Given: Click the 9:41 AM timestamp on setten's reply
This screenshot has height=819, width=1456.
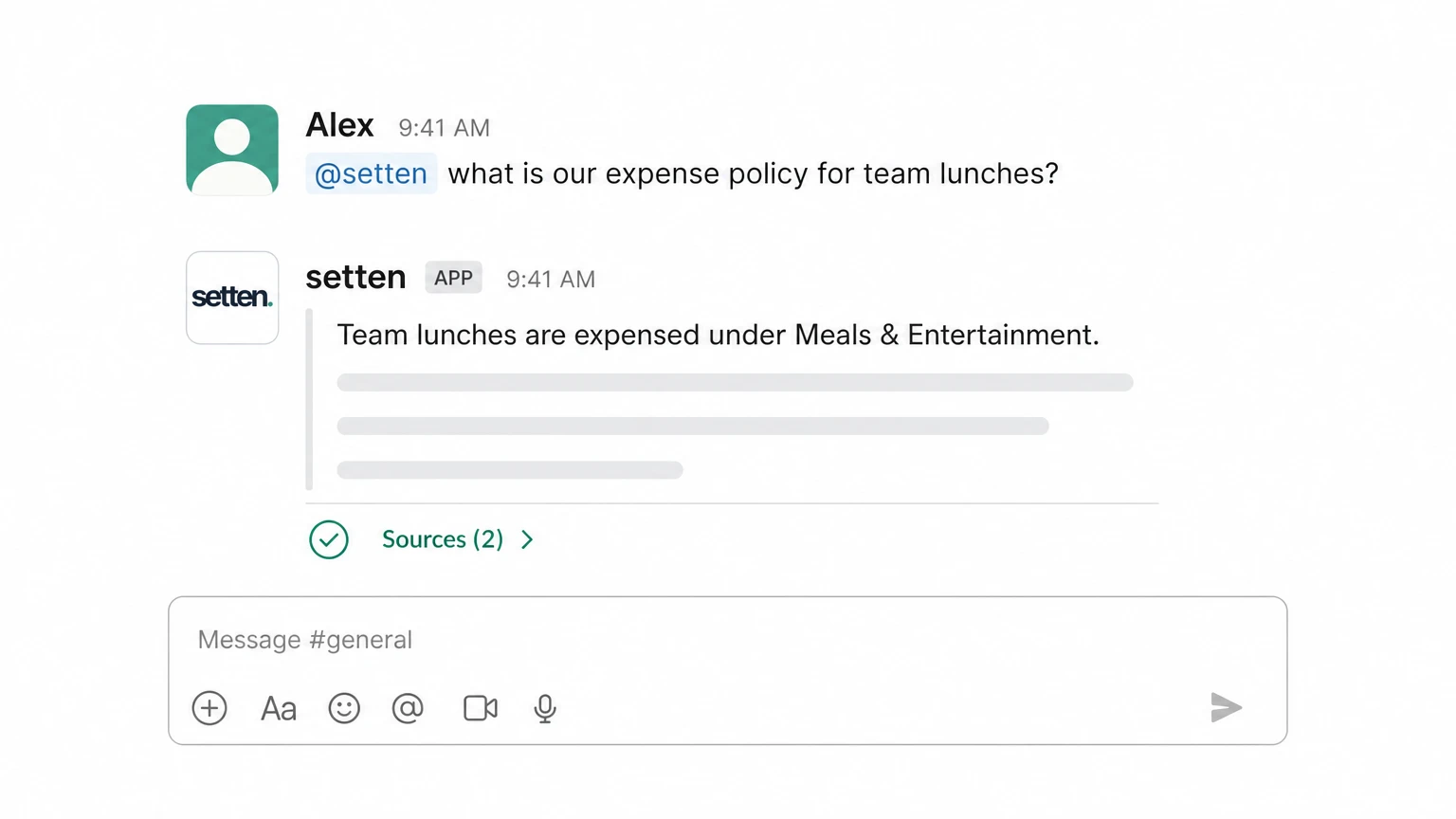Looking at the screenshot, I should [551, 280].
